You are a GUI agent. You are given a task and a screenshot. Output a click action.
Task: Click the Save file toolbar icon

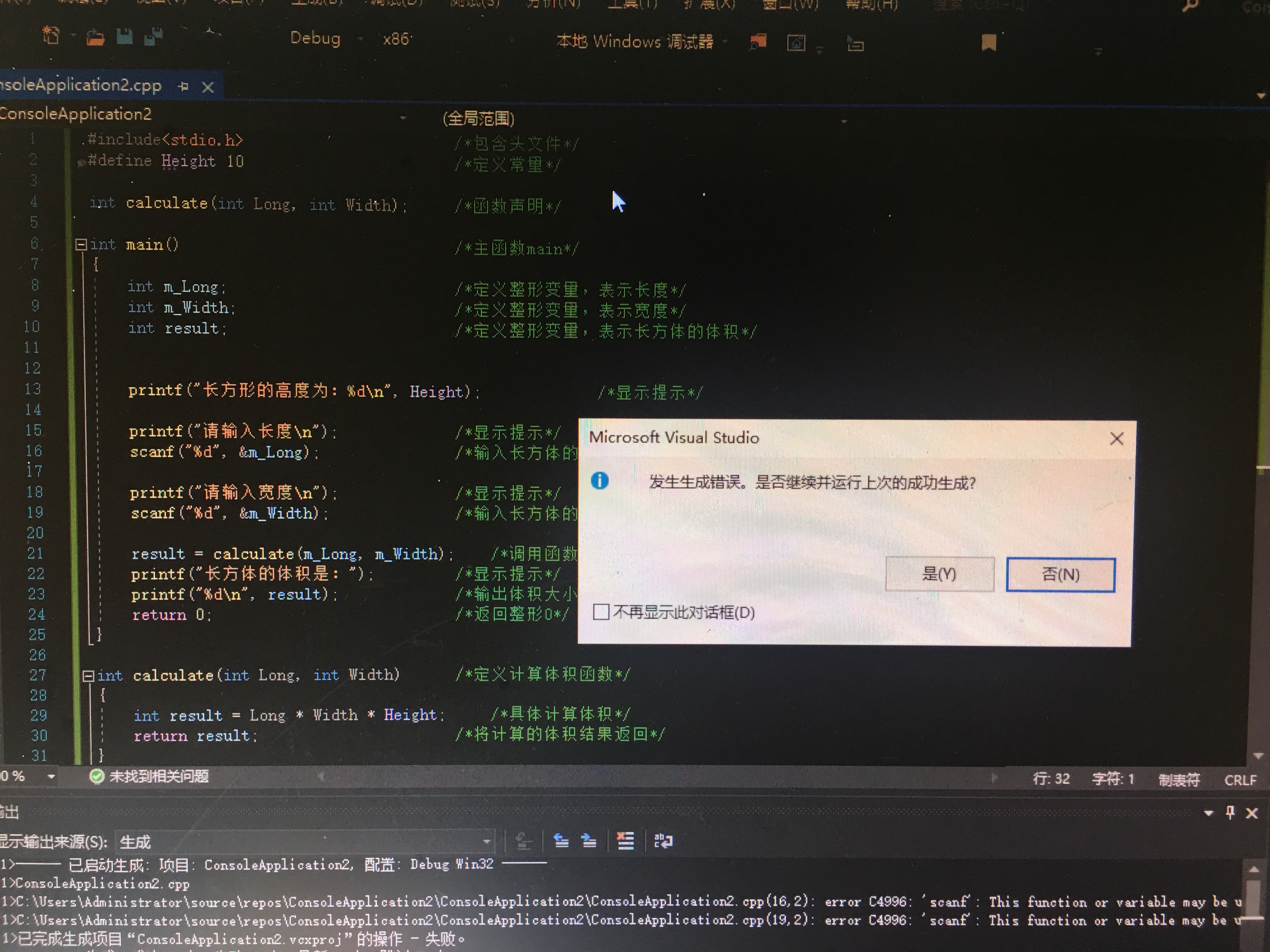pyautogui.click(x=124, y=37)
